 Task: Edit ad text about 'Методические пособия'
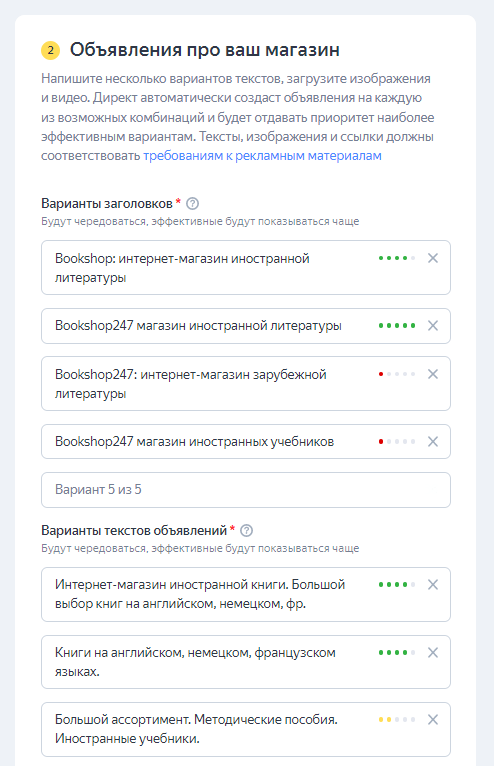pyautogui.click(x=210, y=729)
